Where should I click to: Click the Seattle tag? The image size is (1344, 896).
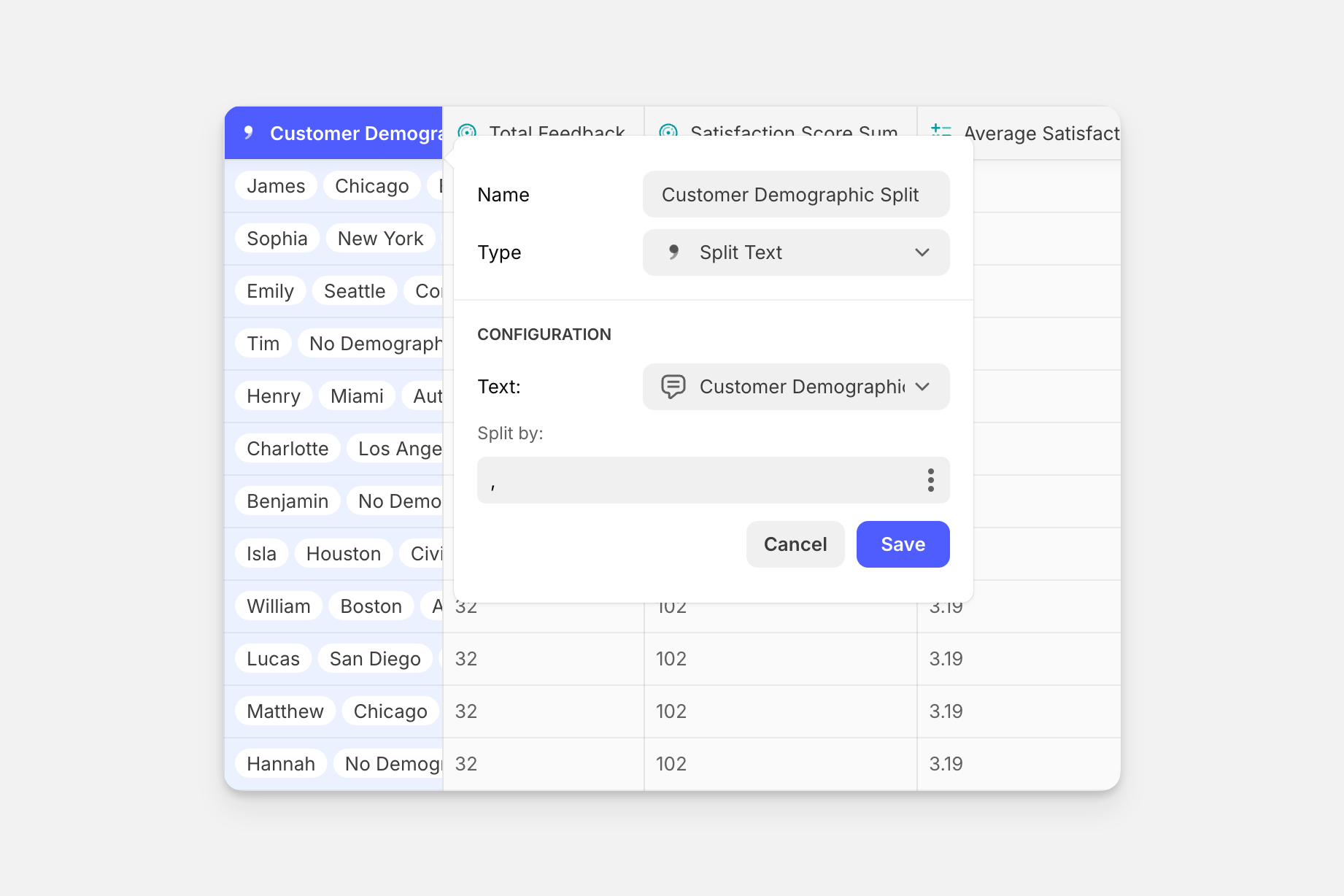click(x=355, y=291)
